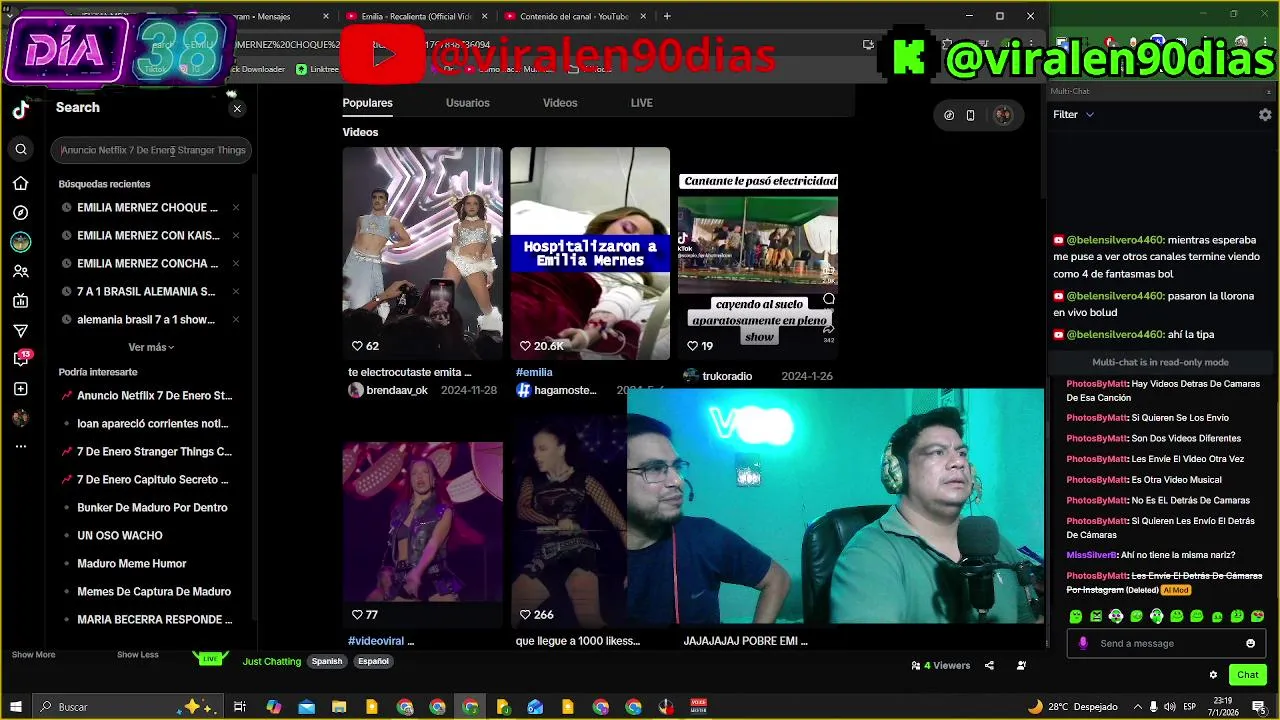Open Windows Start menu
1280x720 pixels.
coord(16,707)
